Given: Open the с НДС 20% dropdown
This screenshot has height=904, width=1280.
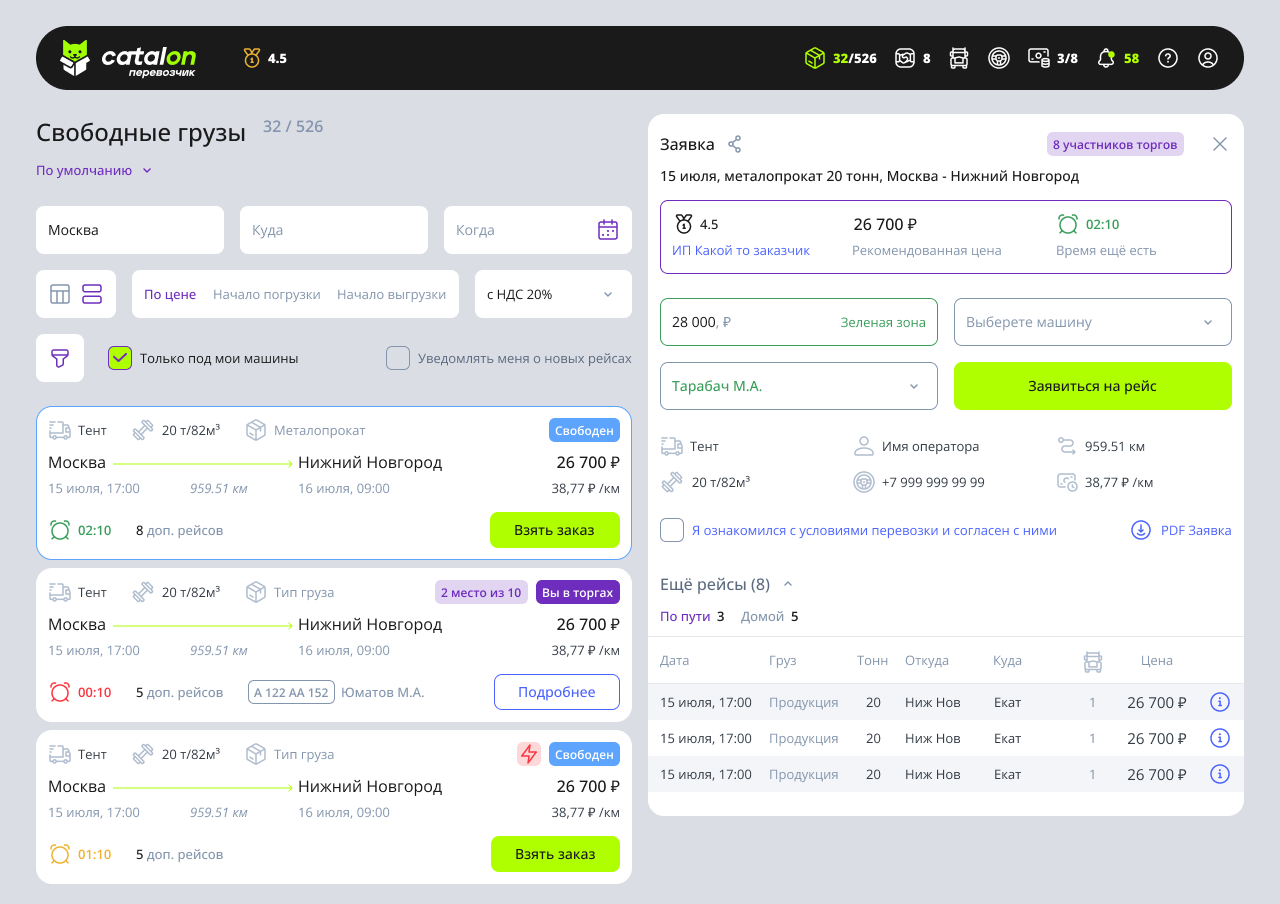Looking at the screenshot, I should point(553,294).
